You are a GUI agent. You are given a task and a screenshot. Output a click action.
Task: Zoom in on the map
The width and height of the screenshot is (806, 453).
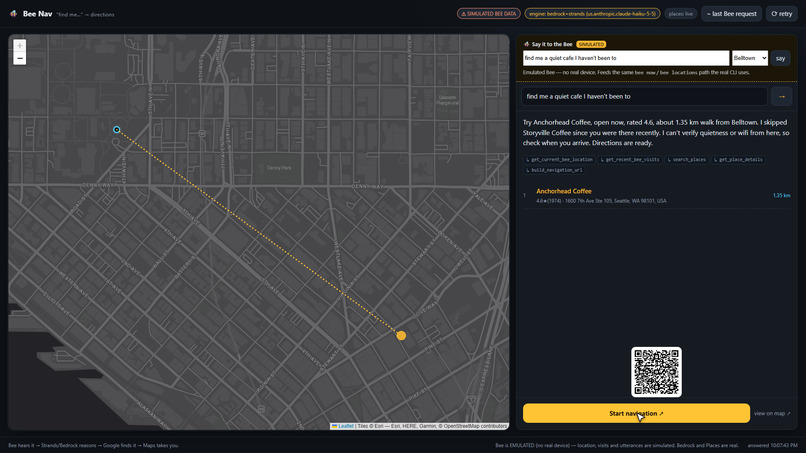coord(20,46)
